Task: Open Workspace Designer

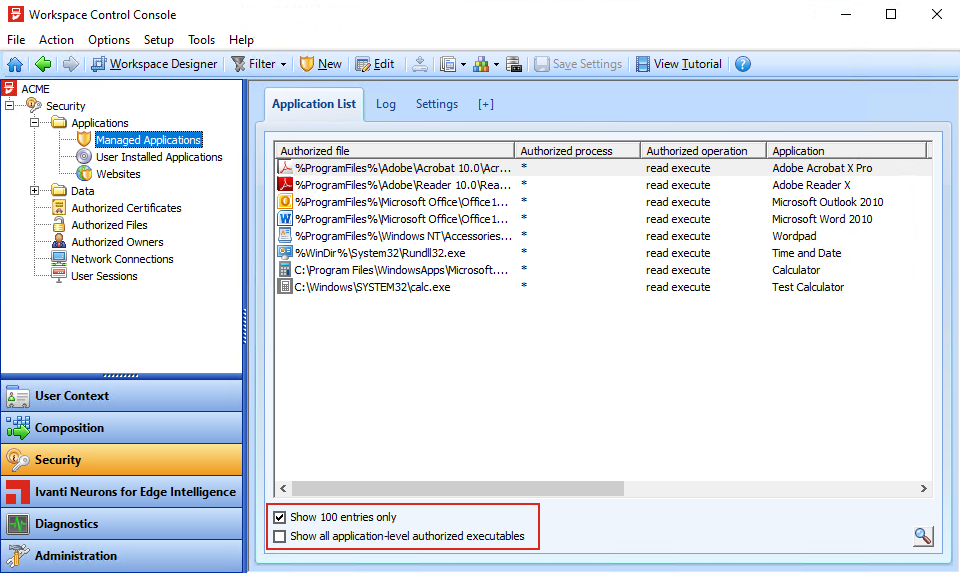Action: pyautogui.click(x=154, y=64)
